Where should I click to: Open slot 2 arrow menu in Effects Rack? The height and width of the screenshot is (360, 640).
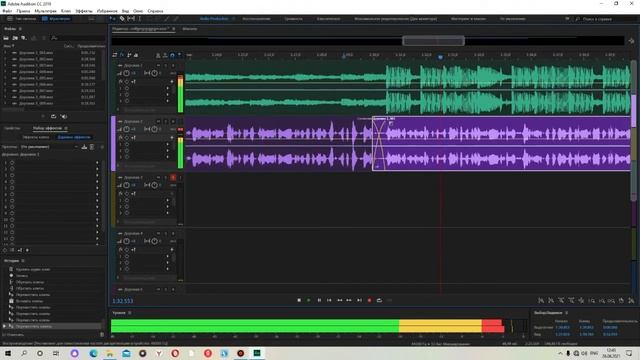coord(97,169)
